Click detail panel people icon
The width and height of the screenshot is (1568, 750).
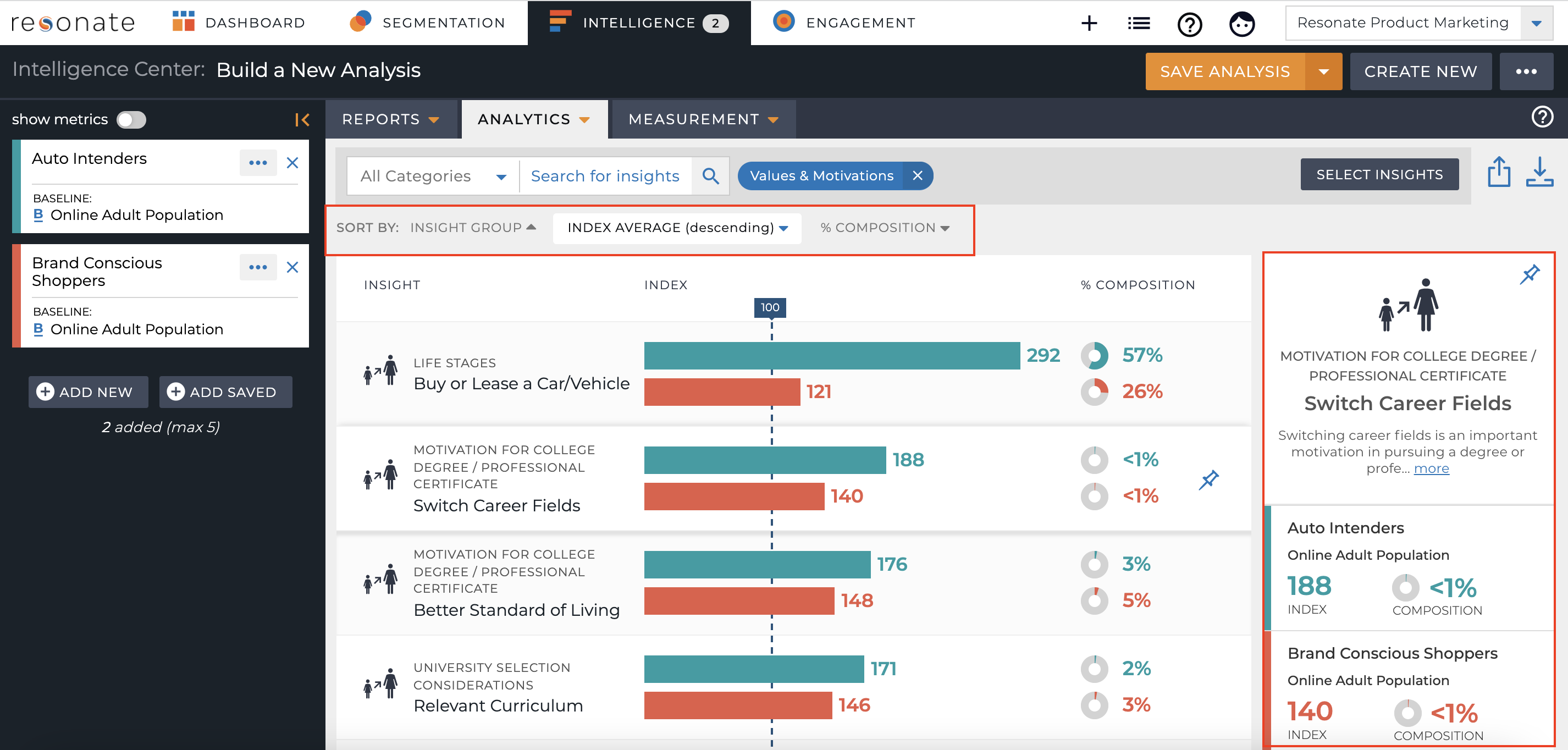click(x=1408, y=305)
